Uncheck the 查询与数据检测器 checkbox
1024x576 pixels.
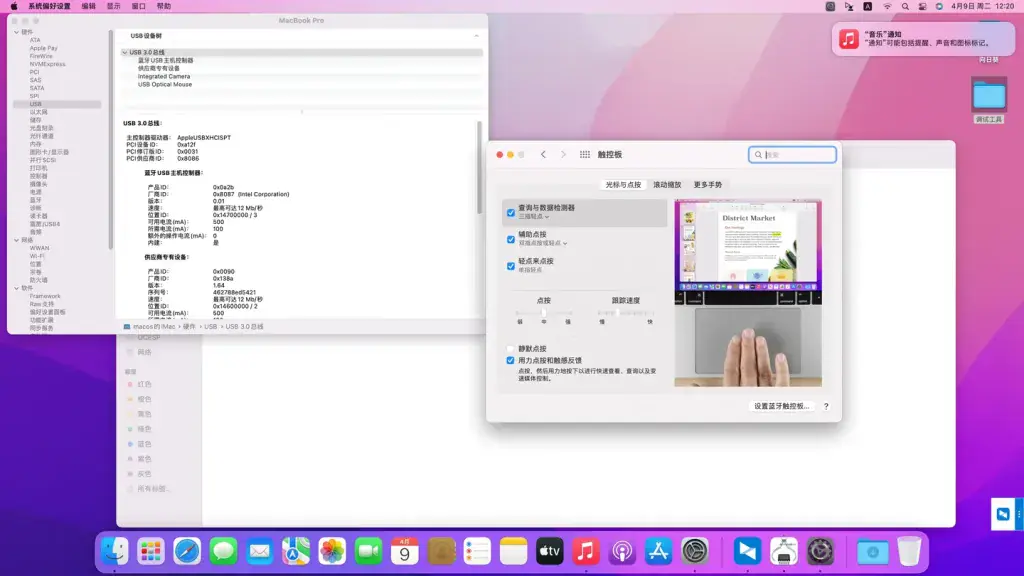tap(511, 212)
